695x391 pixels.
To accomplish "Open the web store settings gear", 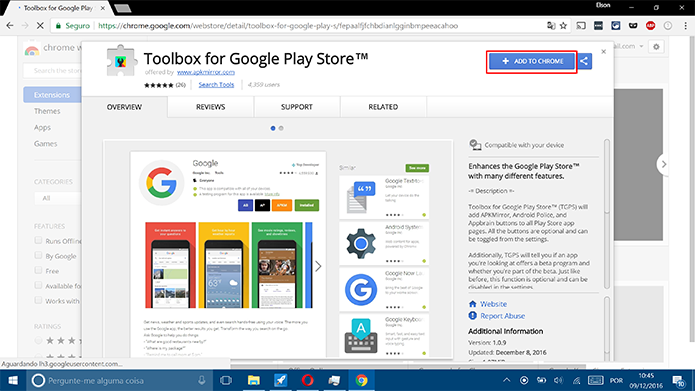I will tap(656, 47).
